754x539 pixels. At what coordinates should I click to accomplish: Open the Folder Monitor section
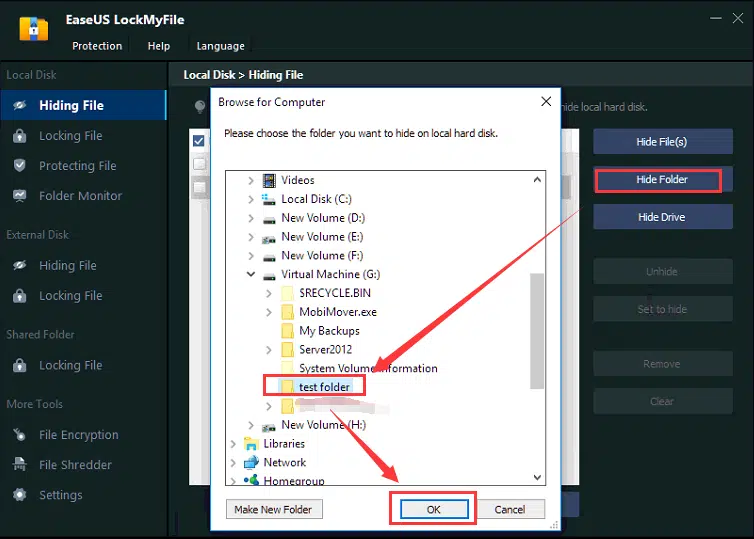84,196
